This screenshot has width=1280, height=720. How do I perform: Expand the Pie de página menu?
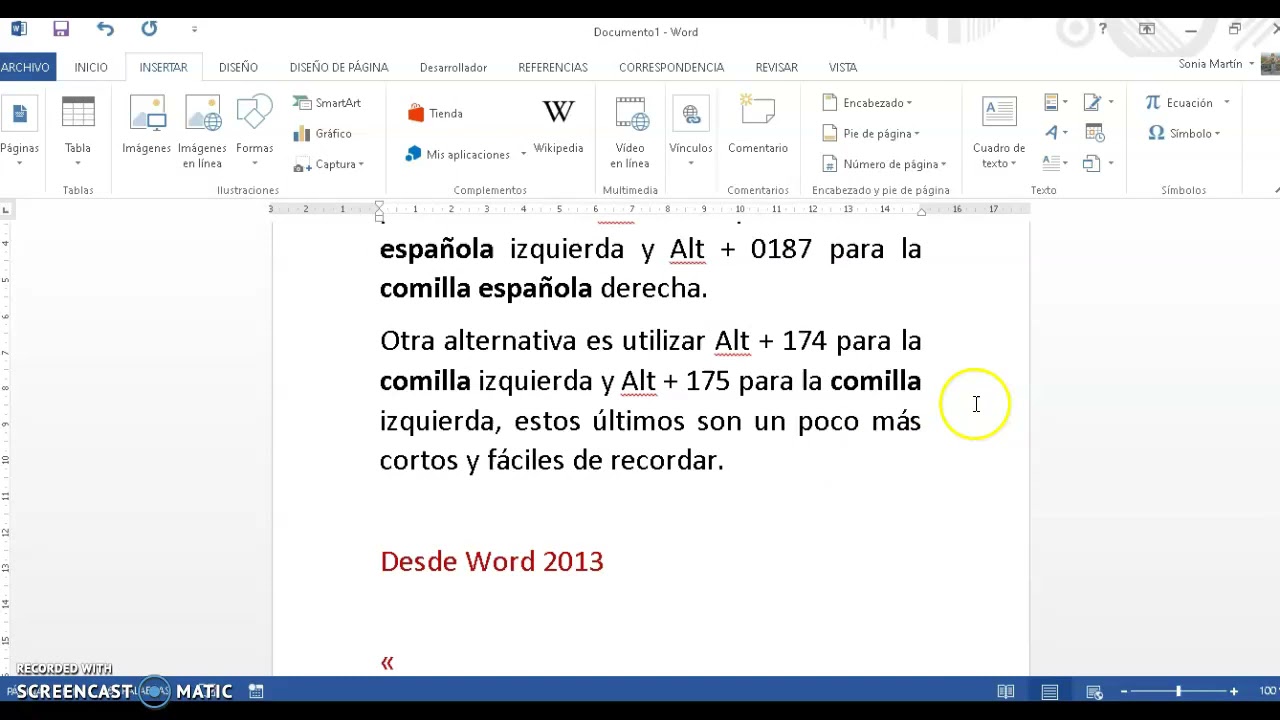871,133
